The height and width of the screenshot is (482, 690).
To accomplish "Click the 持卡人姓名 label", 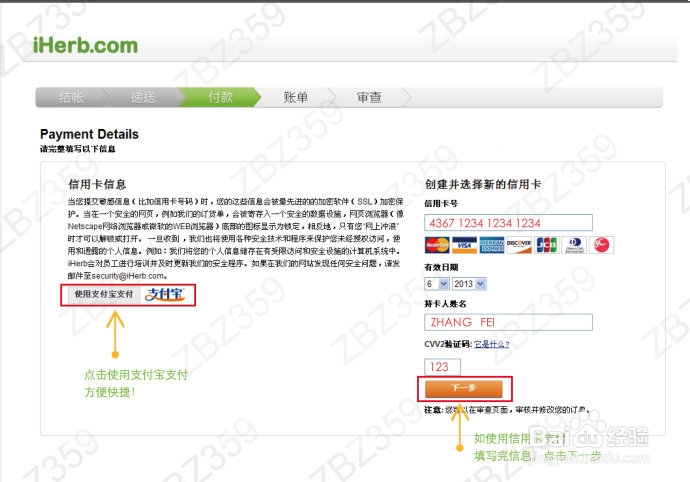I will [x=445, y=304].
